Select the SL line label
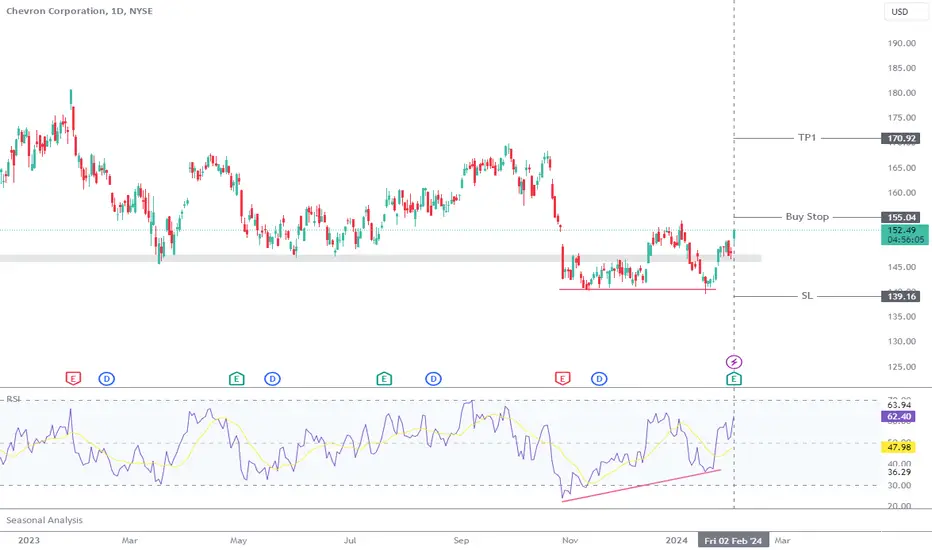932x550 pixels. coord(807,296)
